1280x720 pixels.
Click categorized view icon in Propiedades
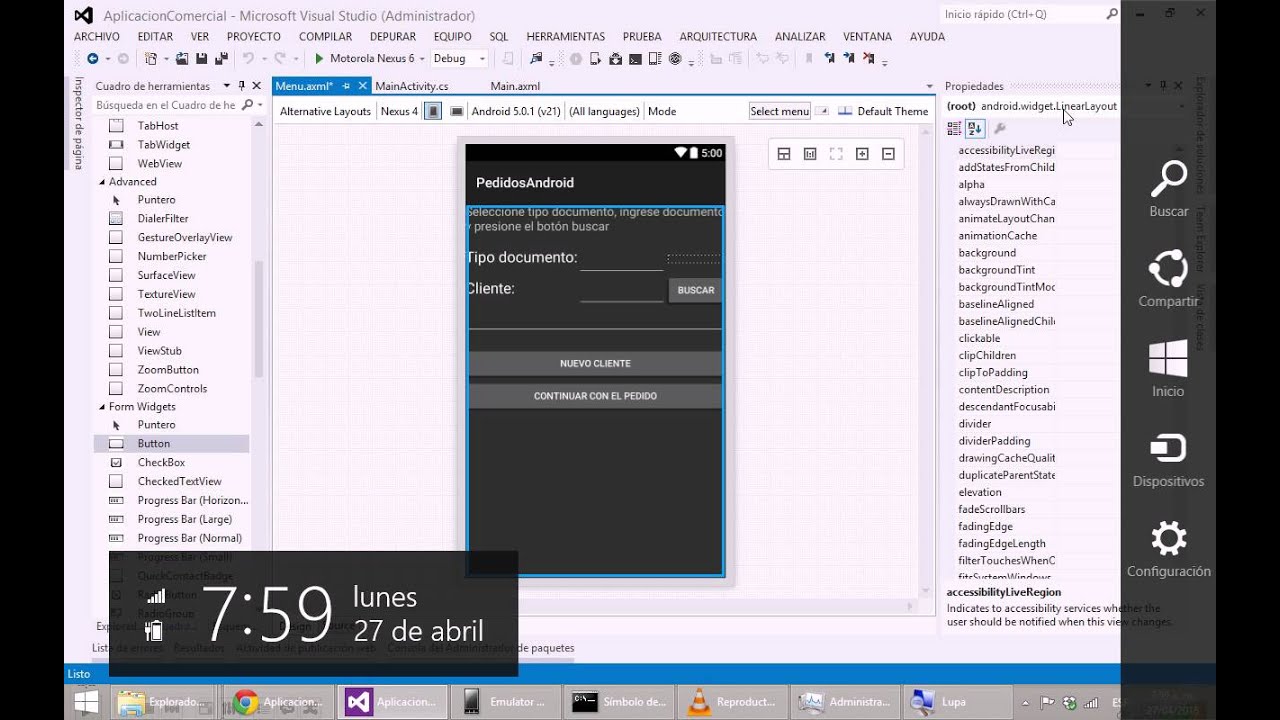pos(954,128)
